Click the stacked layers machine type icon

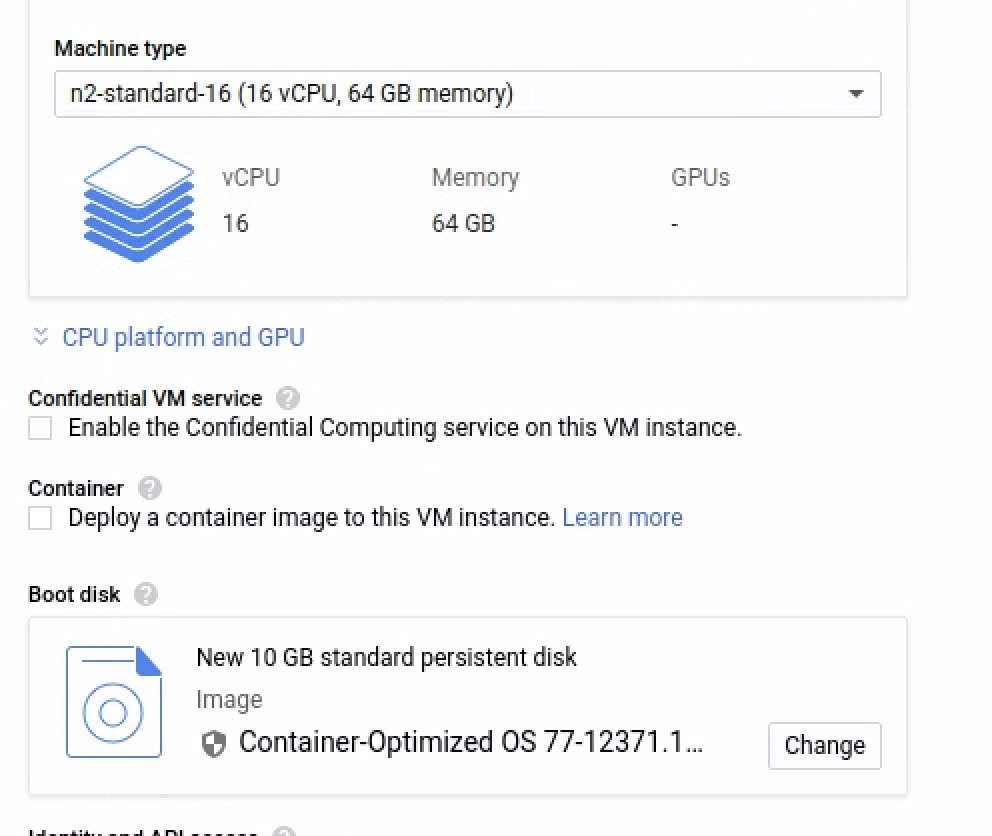tap(138, 204)
